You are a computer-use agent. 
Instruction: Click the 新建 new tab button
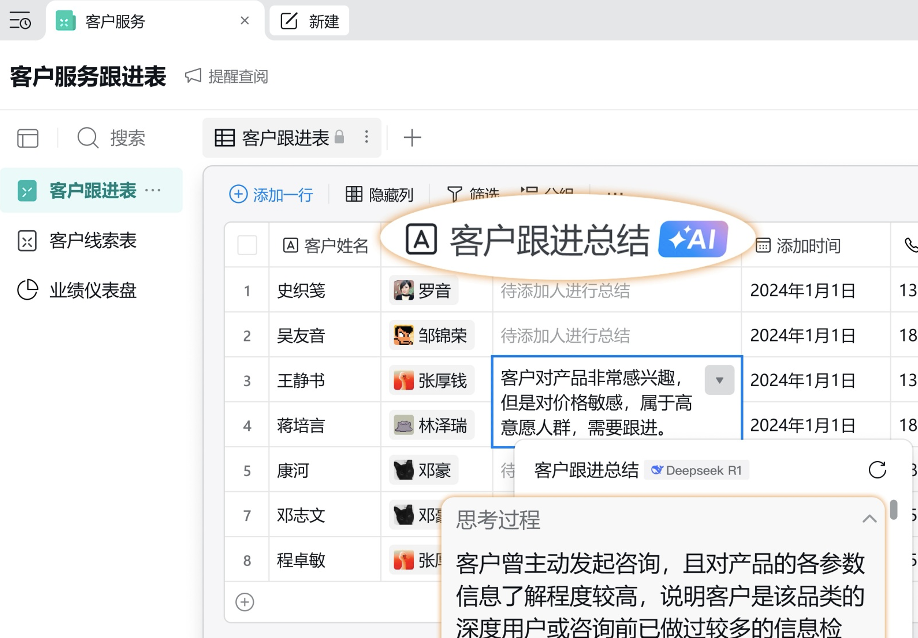click(310, 21)
